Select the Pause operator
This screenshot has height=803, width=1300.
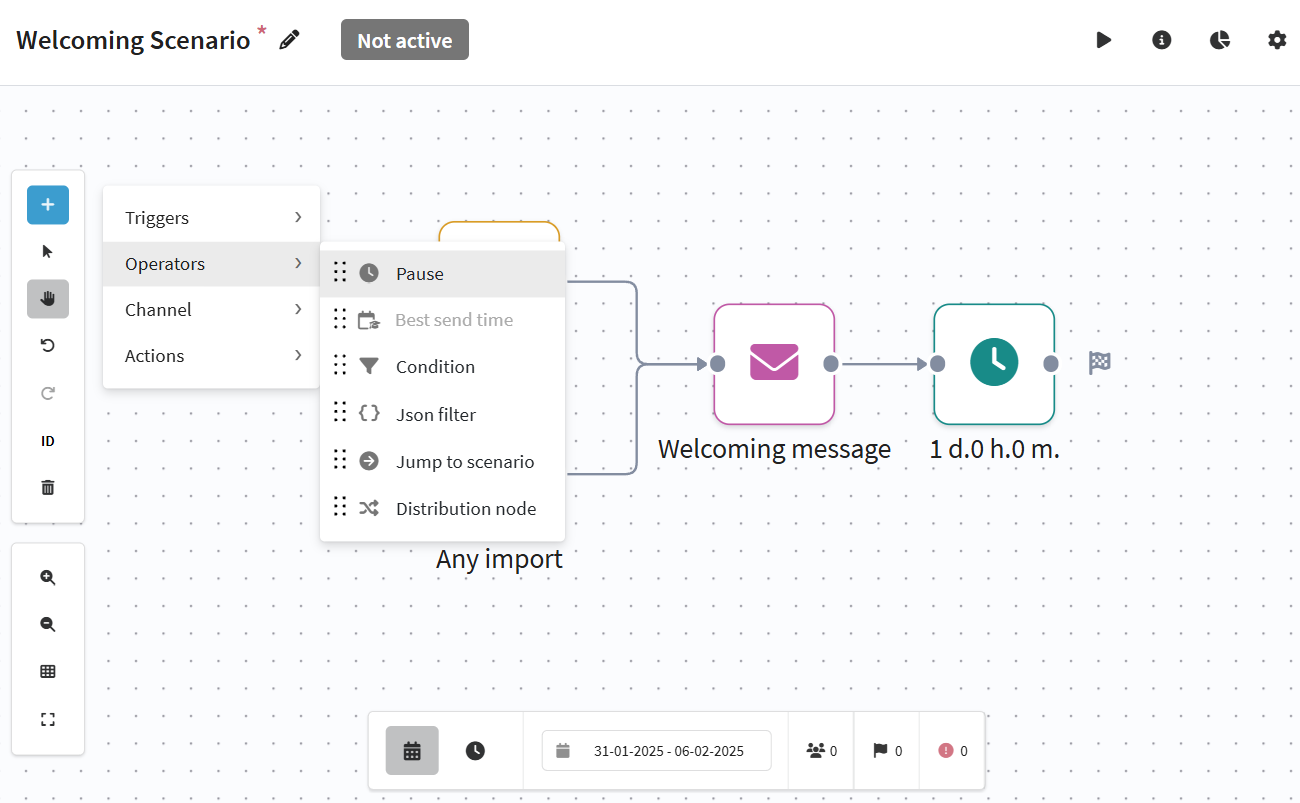pyautogui.click(x=442, y=274)
